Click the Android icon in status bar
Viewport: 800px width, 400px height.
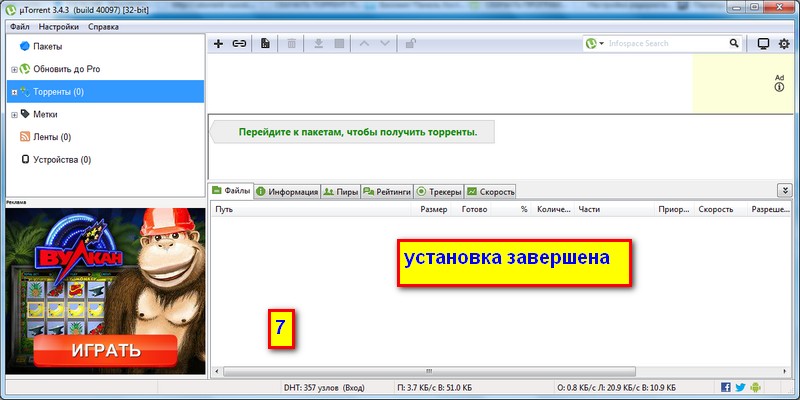pyautogui.click(x=756, y=387)
